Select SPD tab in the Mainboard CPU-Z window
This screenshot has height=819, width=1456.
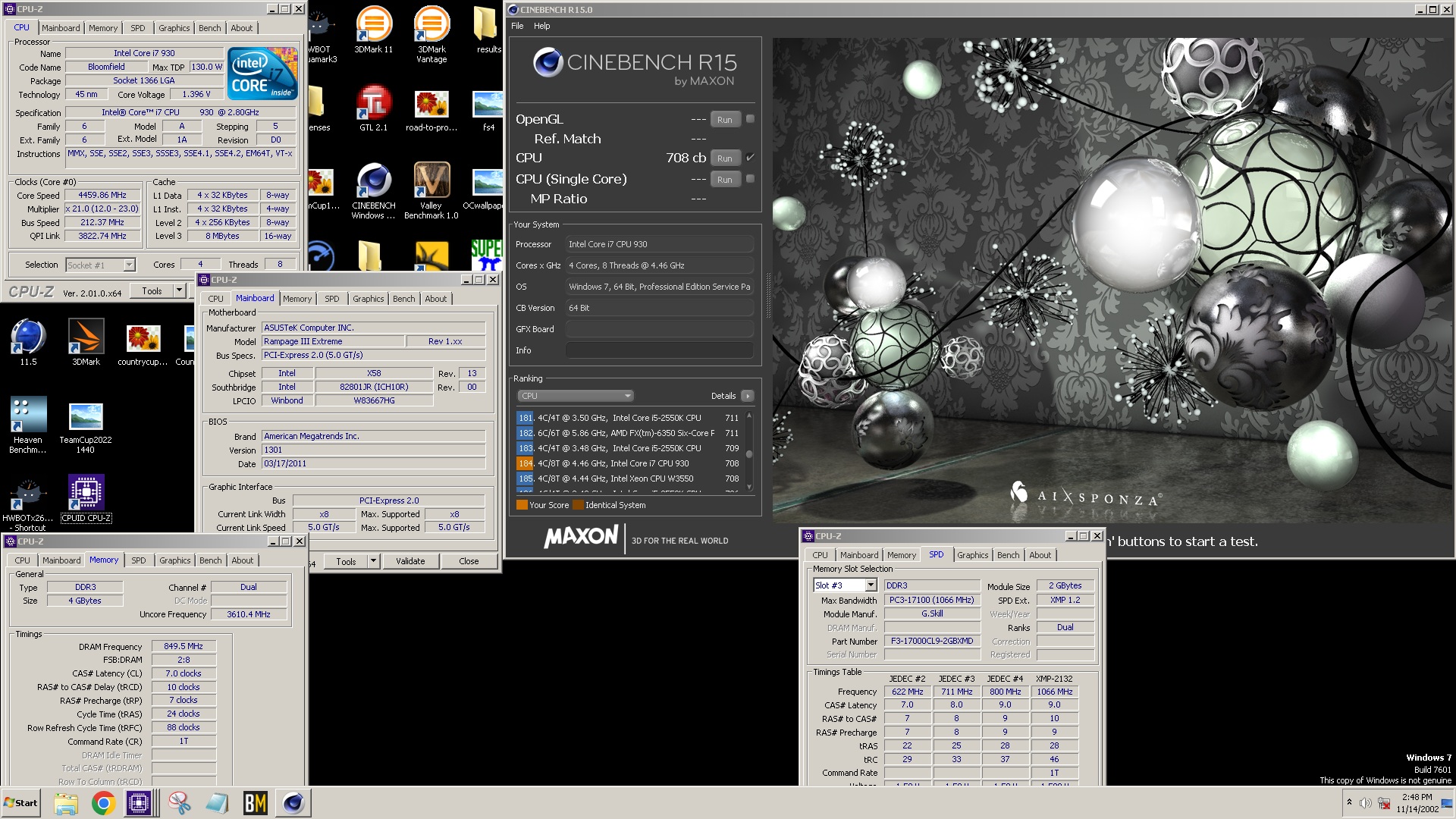coord(332,299)
